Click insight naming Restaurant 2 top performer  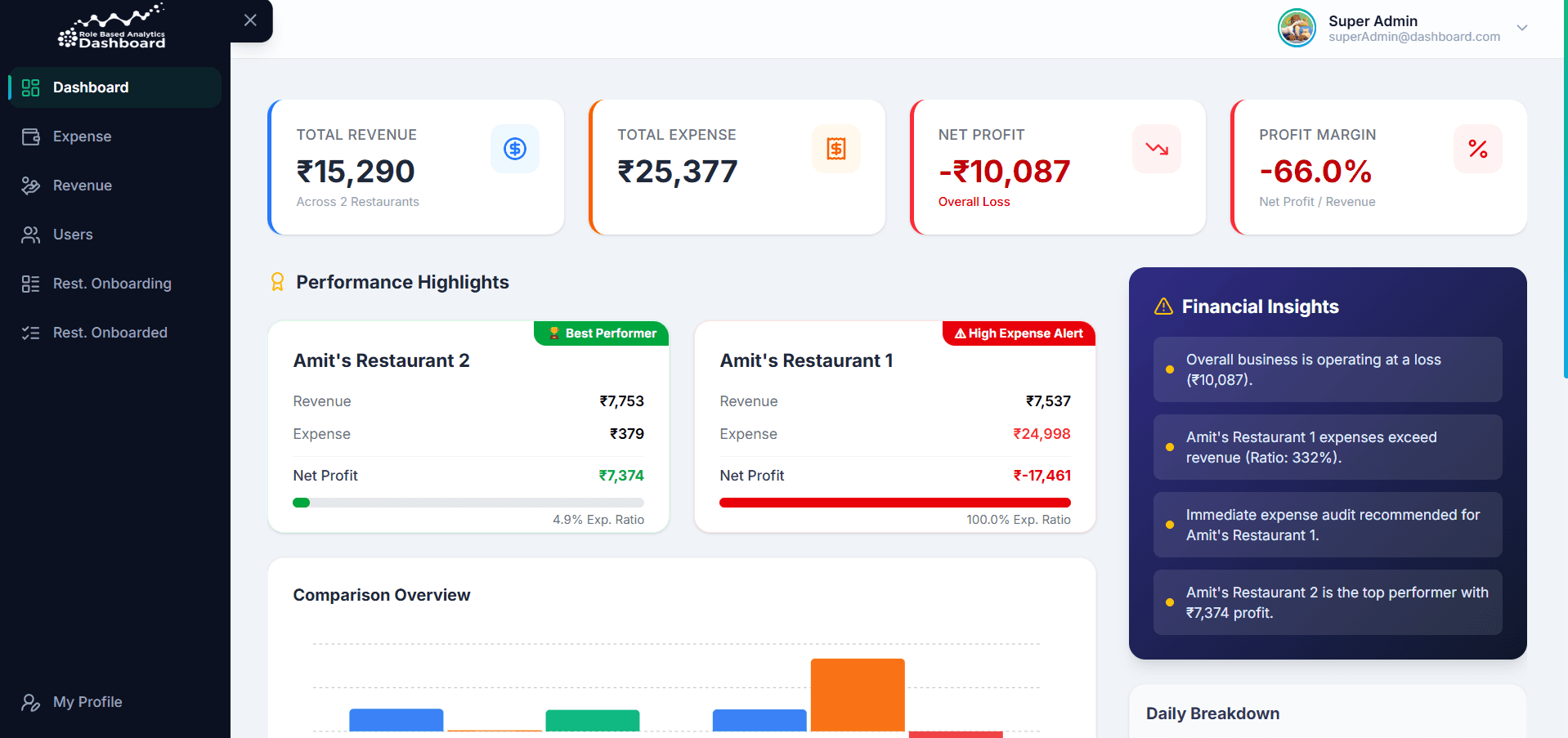[1328, 602]
